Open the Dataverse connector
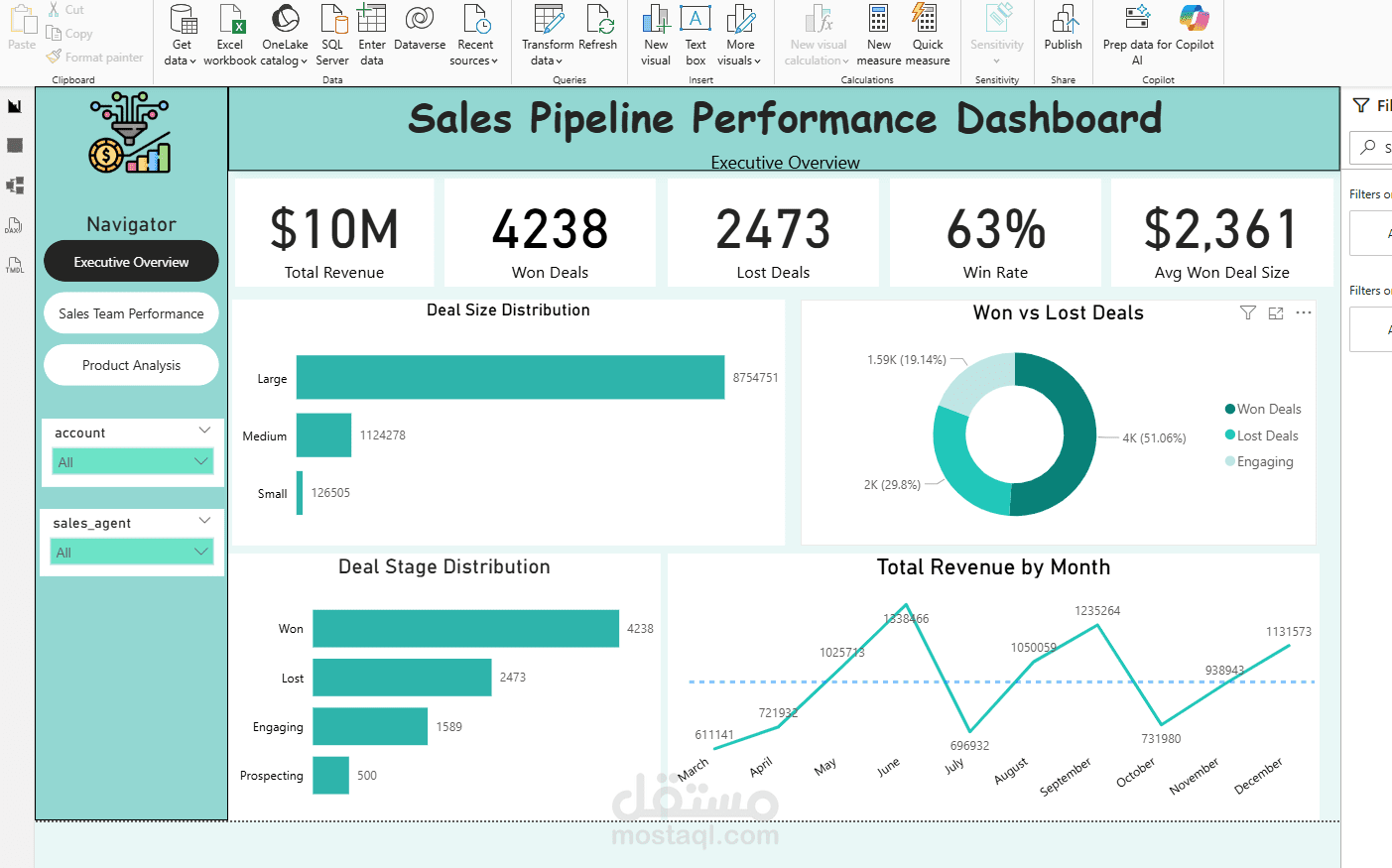Viewport: 1392px width, 868px height. click(420, 28)
